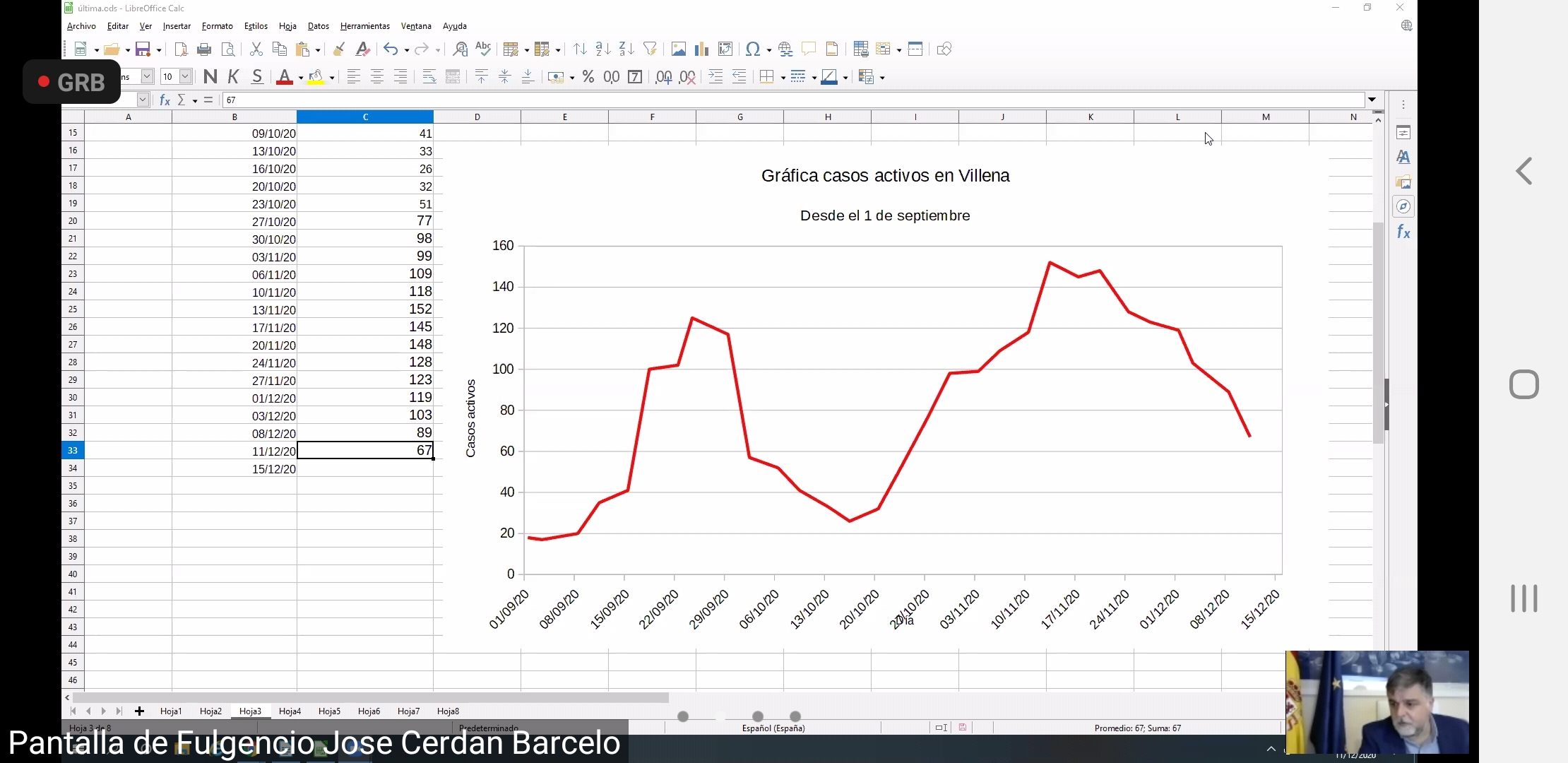Switch to the Hoja5 sheet tab
The image size is (1568, 763).
329,711
